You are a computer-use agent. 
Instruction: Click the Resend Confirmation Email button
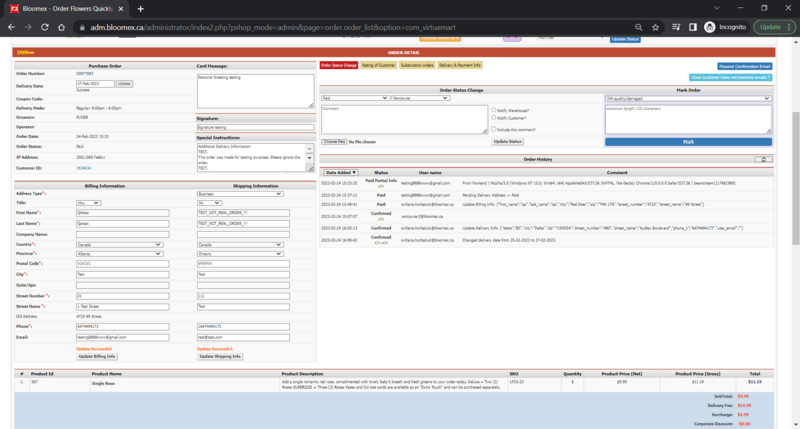(745, 66)
